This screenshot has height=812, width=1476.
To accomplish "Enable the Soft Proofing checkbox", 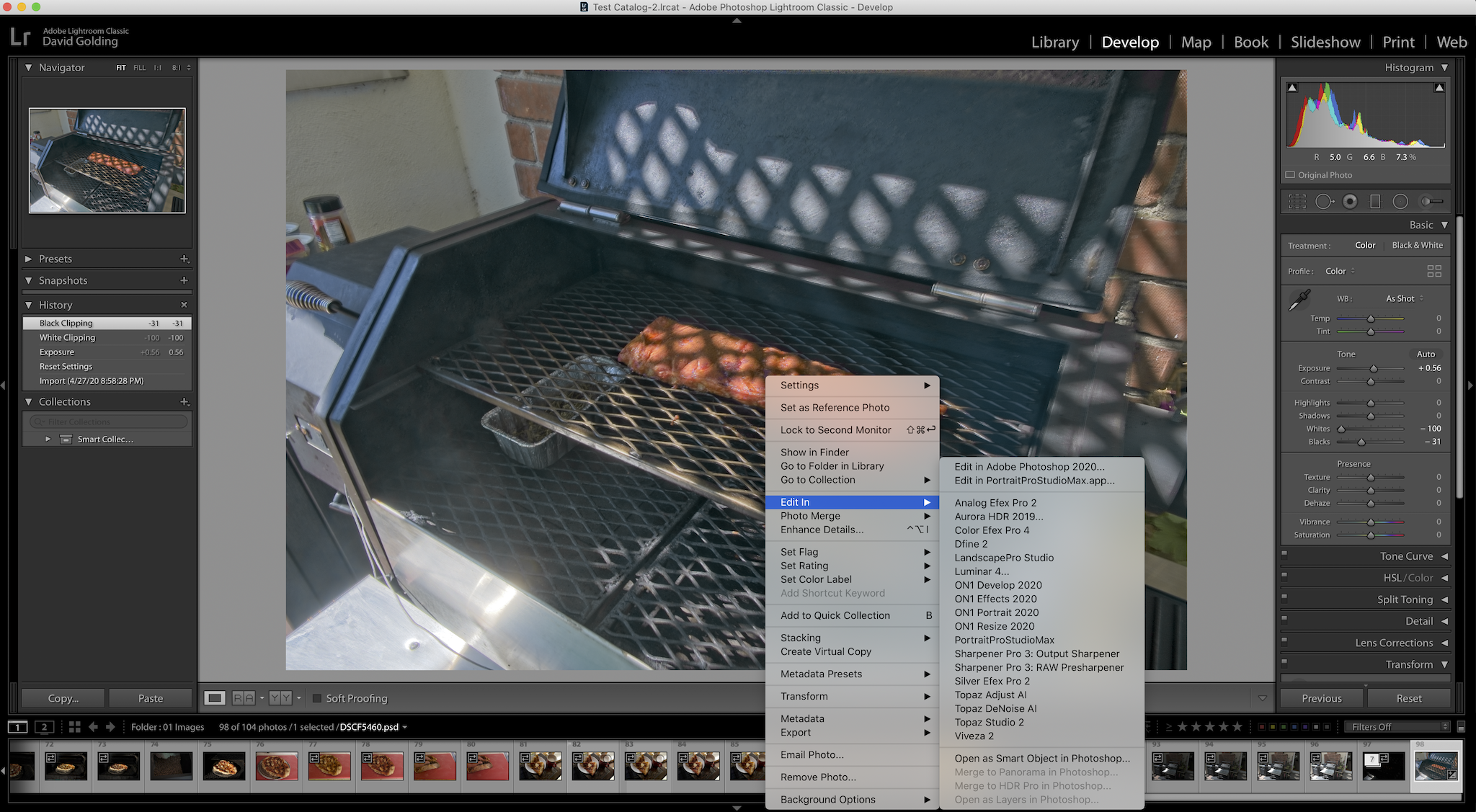I will pos(316,698).
